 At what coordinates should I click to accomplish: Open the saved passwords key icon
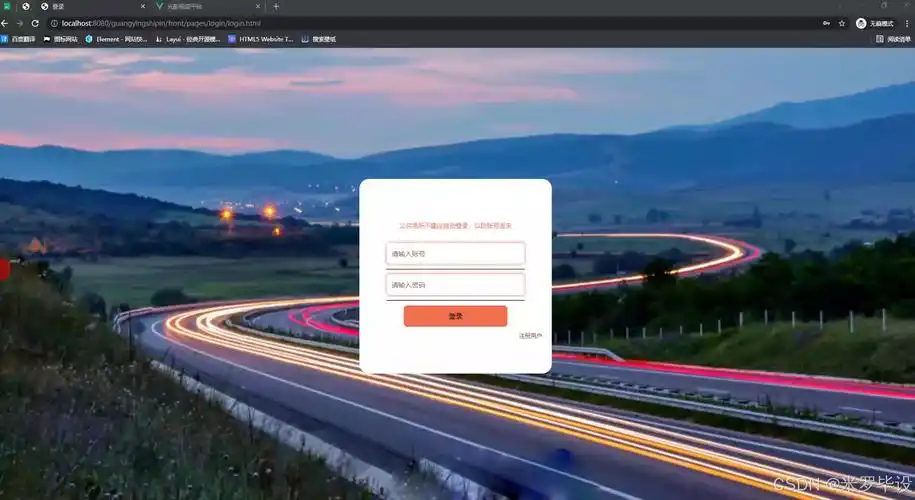tap(826, 23)
